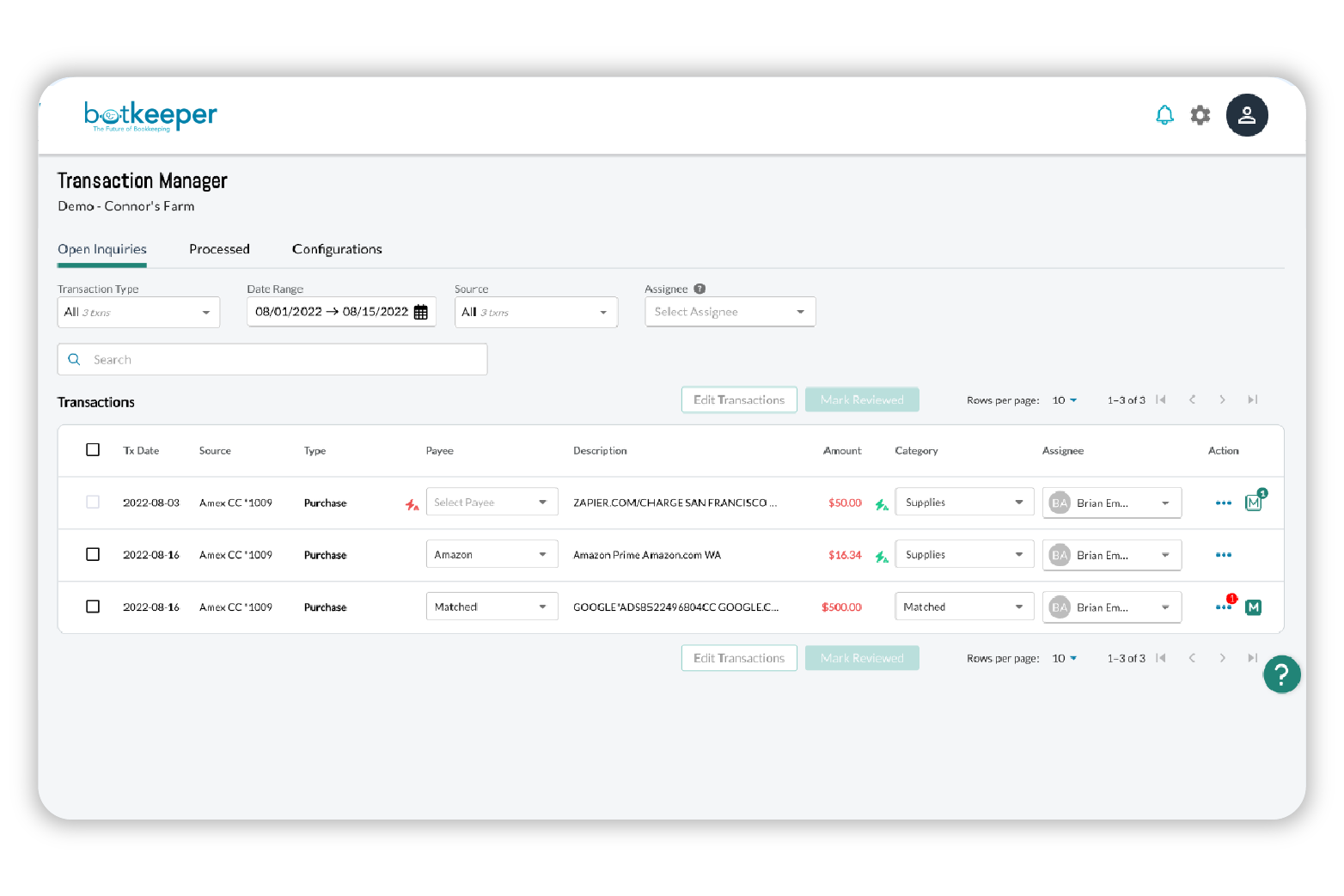Open the notifications bell
The height and width of the screenshot is (896, 1344).
tap(1164, 114)
